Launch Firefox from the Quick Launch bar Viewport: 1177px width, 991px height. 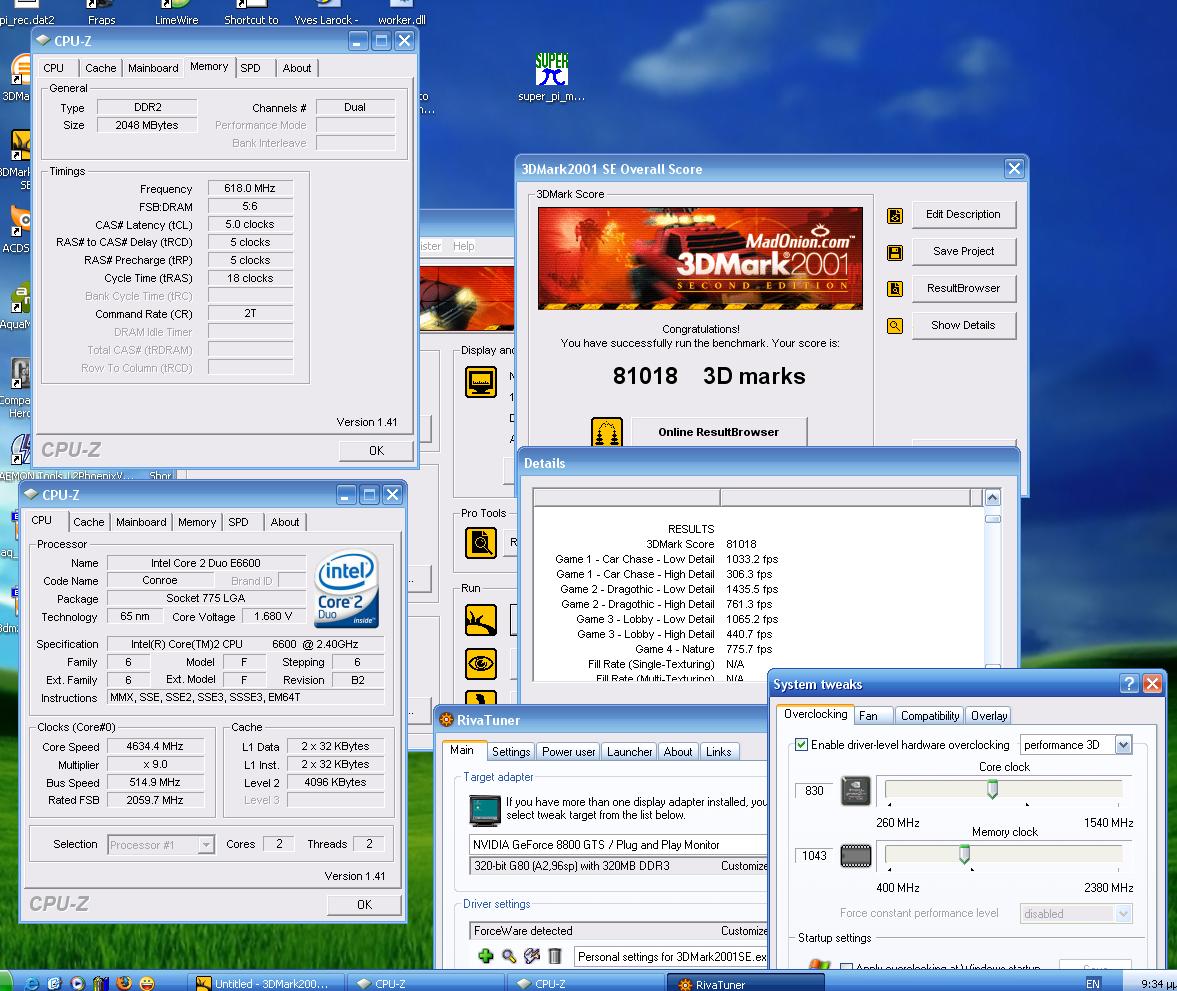125,983
